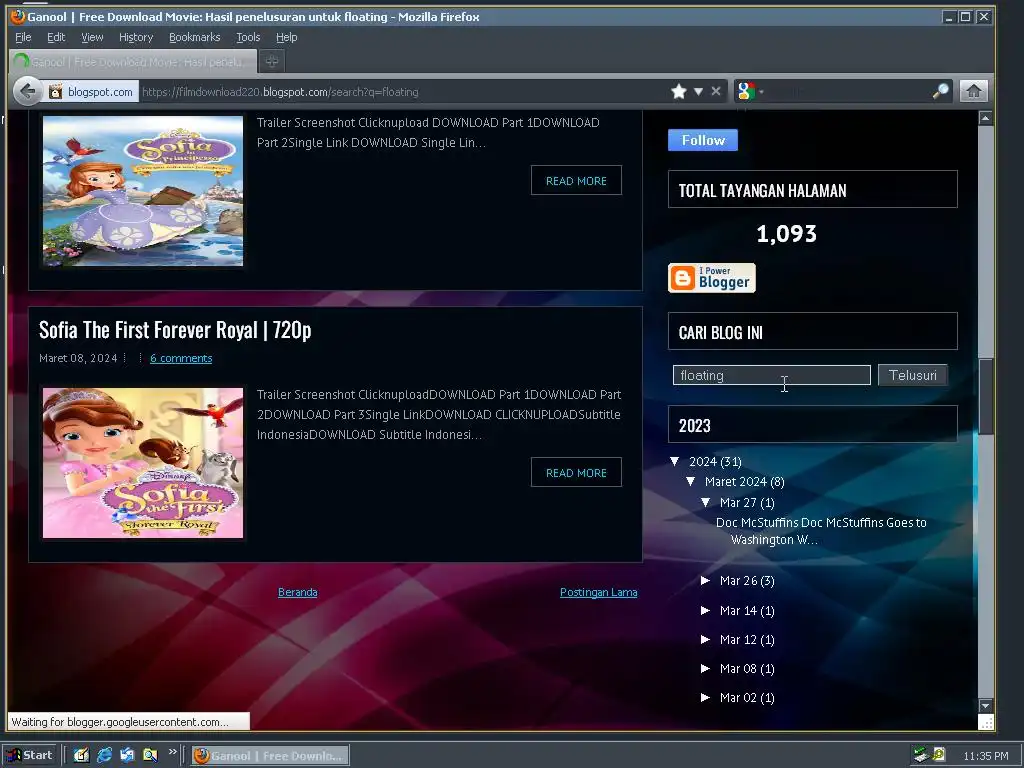Open the URL history dropdown arrow
Screen dimensions: 1024x768
pyautogui.click(x=698, y=91)
